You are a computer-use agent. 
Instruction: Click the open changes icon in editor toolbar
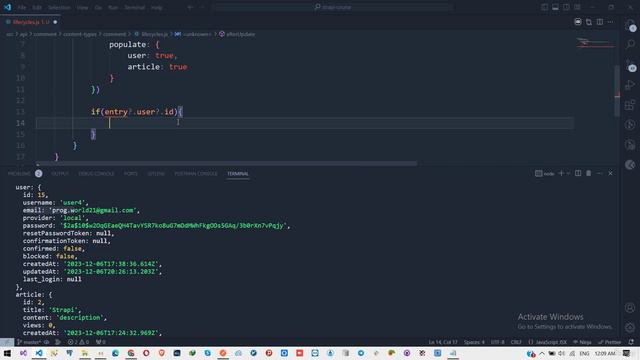(x=589, y=22)
